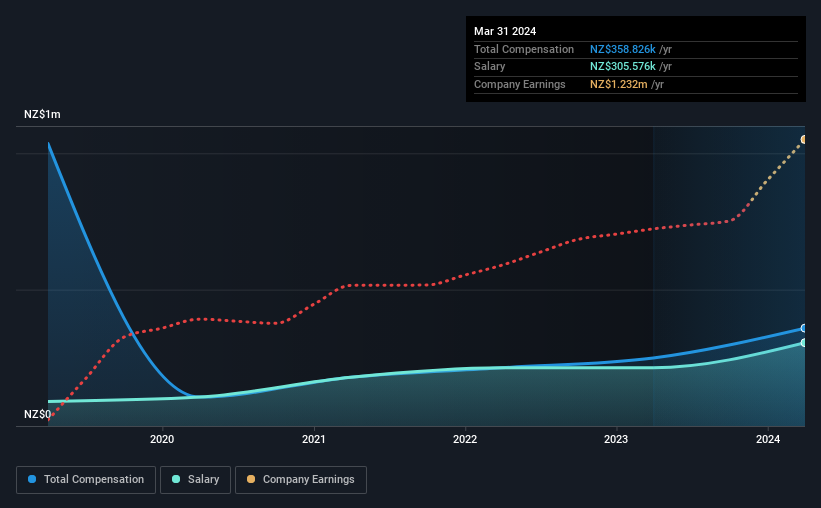
Task: Click the Company Earnings label in the tooltip
Action: coord(519,84)
